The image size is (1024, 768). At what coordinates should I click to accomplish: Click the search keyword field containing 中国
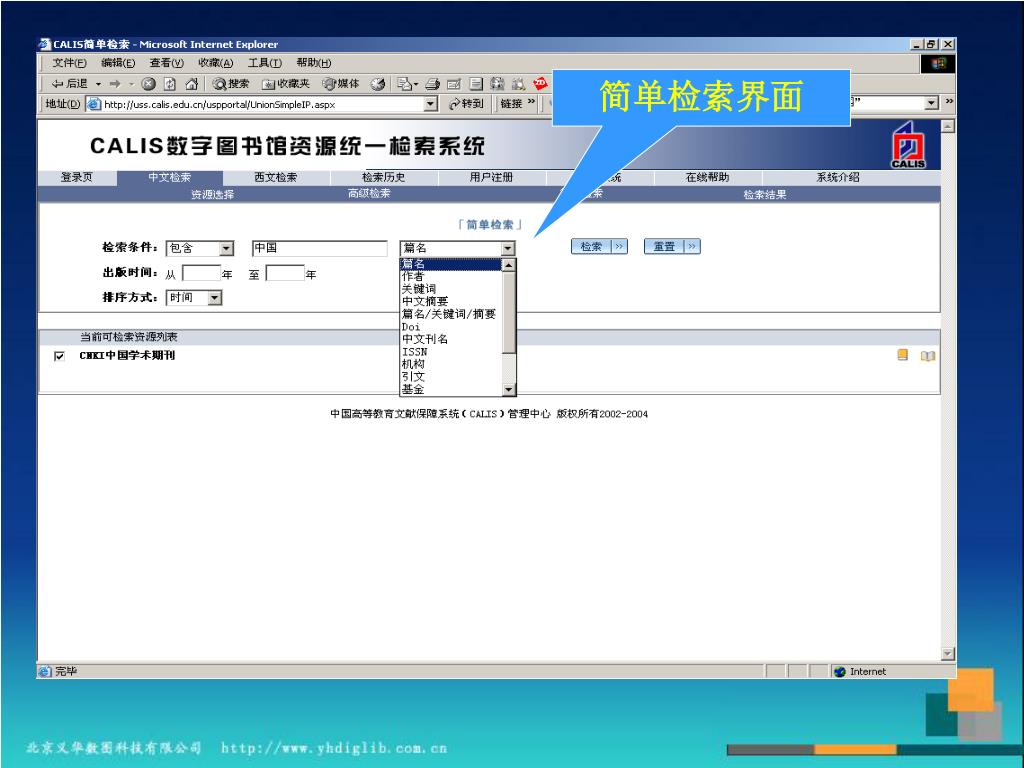coord(319,248)
